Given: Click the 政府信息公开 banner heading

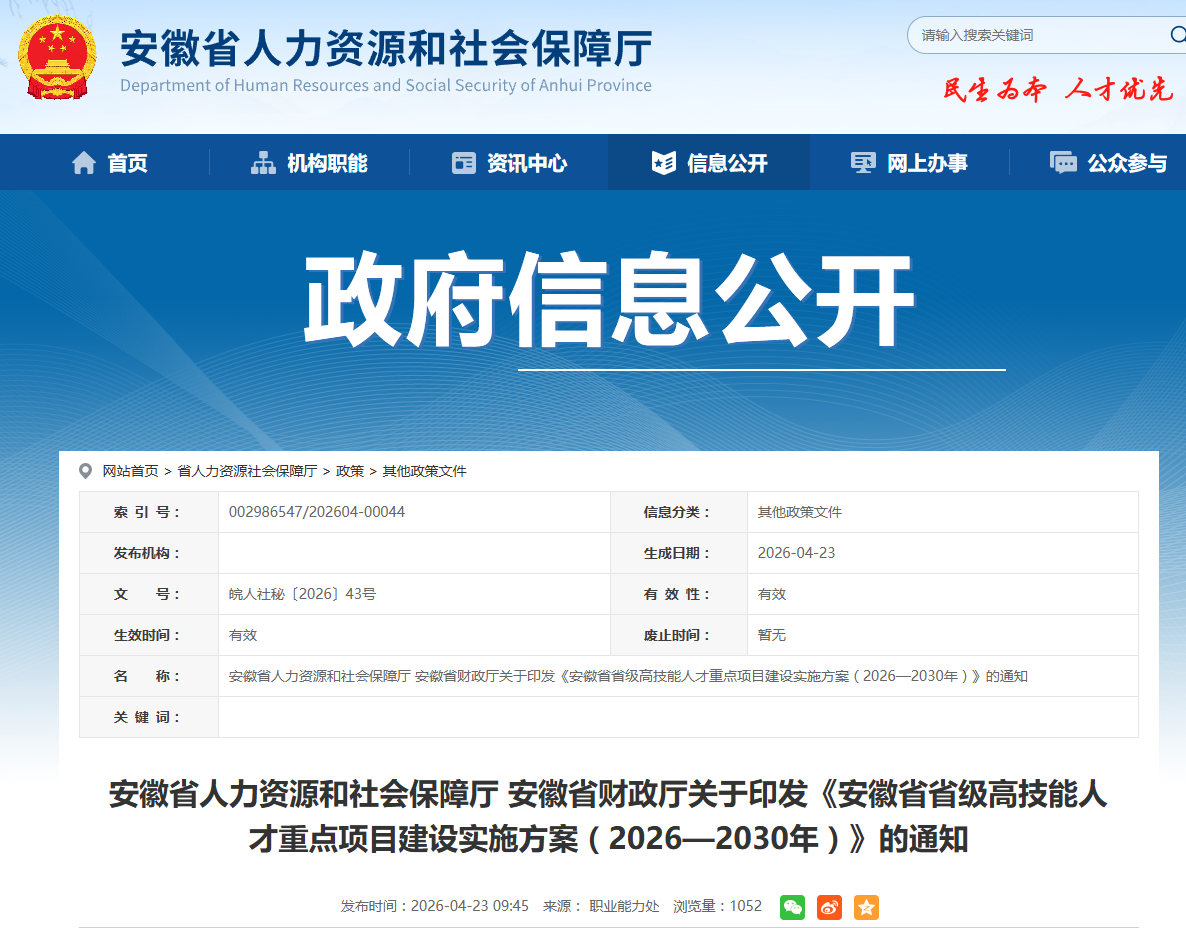Looking at the screenshot, I should pos(610,300).
